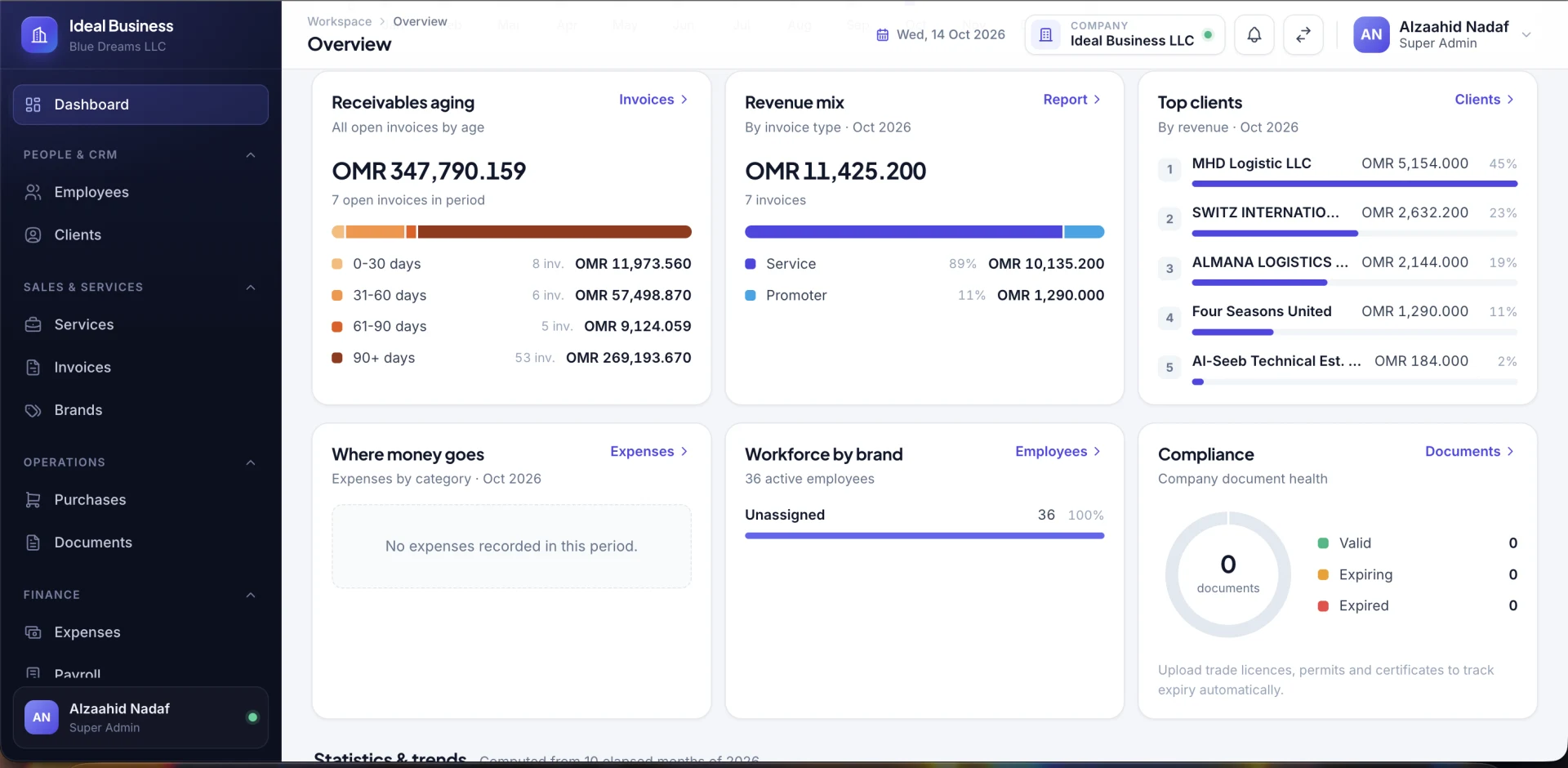The height and width of the screenshot is (768, 1568).
Task: Click the AN avatar in the header
Action: (1371, 35)
